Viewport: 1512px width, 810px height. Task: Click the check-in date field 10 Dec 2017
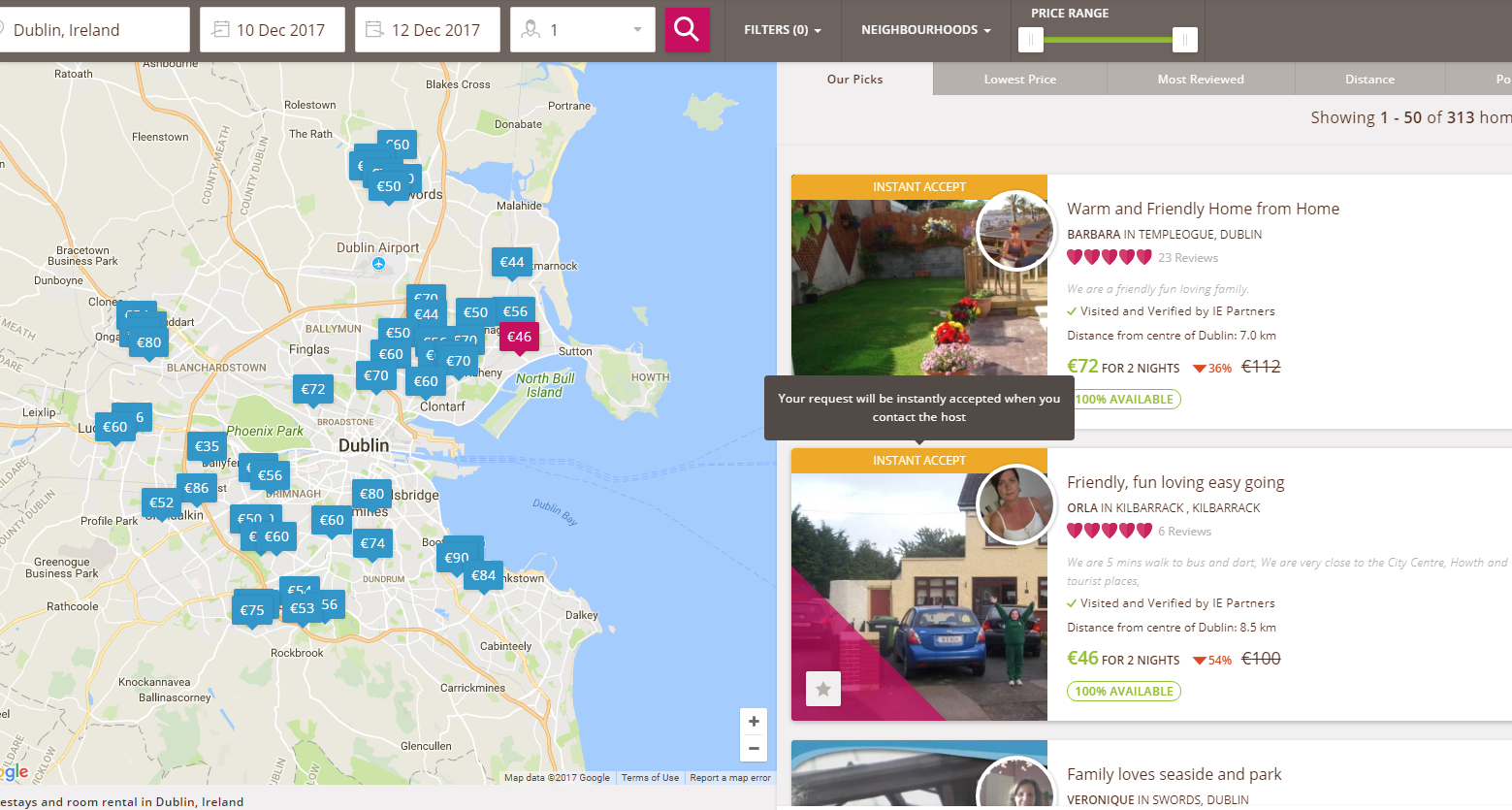pos(273,30)
